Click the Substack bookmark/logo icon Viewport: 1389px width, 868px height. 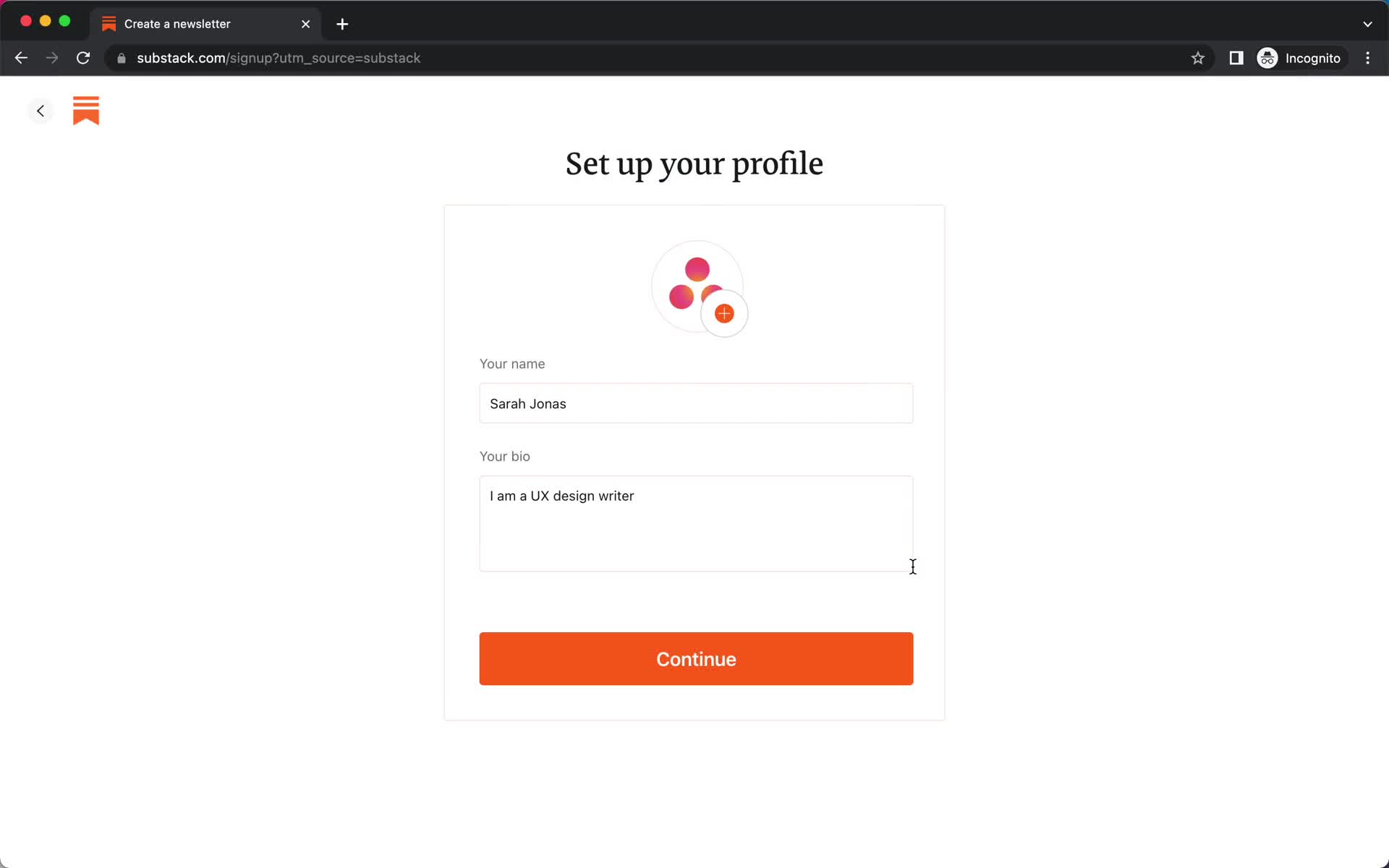tap(86, 110)
